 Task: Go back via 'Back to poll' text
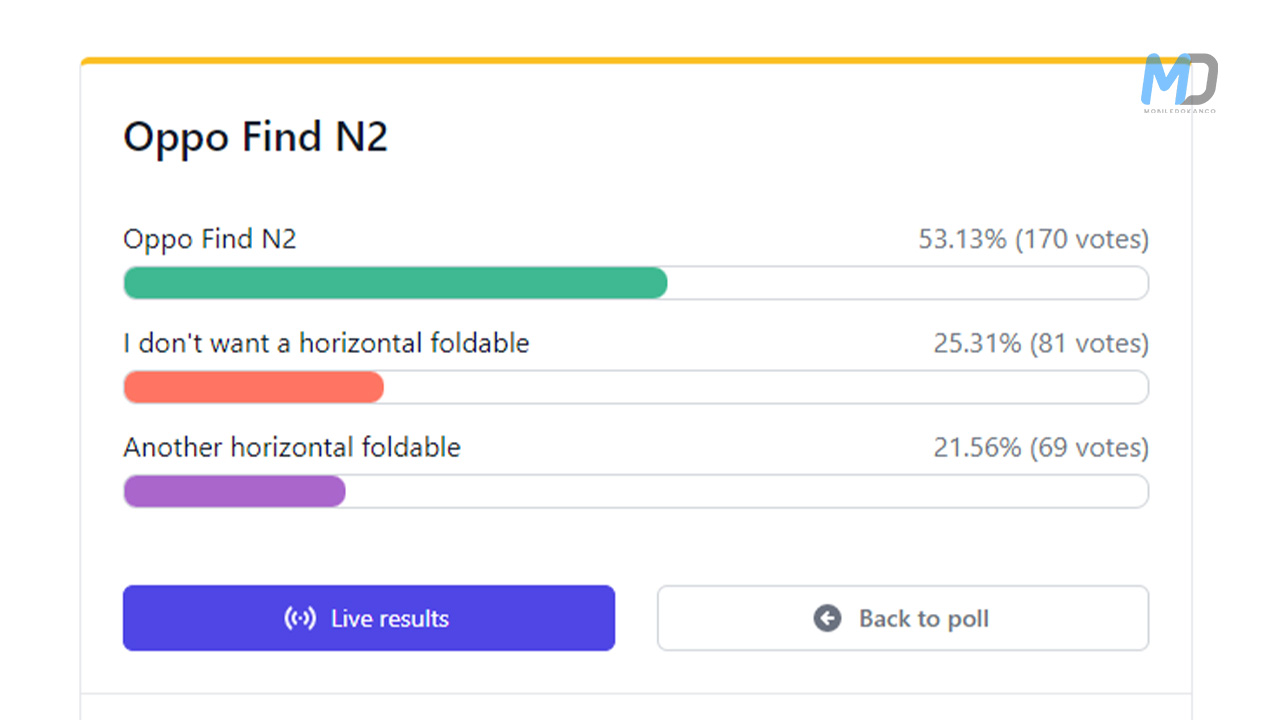click(x=923, y=618)
